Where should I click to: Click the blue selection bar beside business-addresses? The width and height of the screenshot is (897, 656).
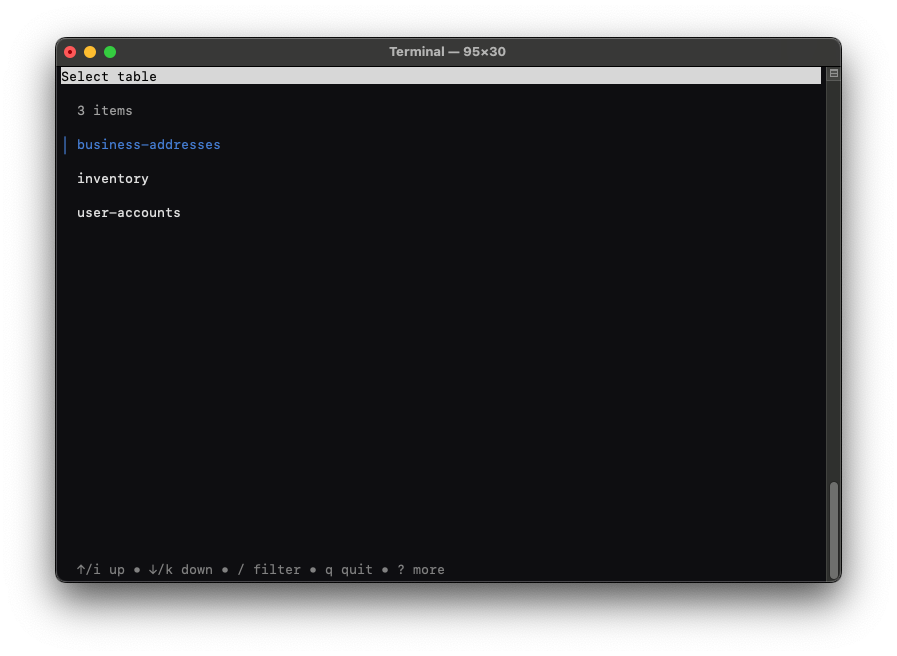[x=65, y=145]
